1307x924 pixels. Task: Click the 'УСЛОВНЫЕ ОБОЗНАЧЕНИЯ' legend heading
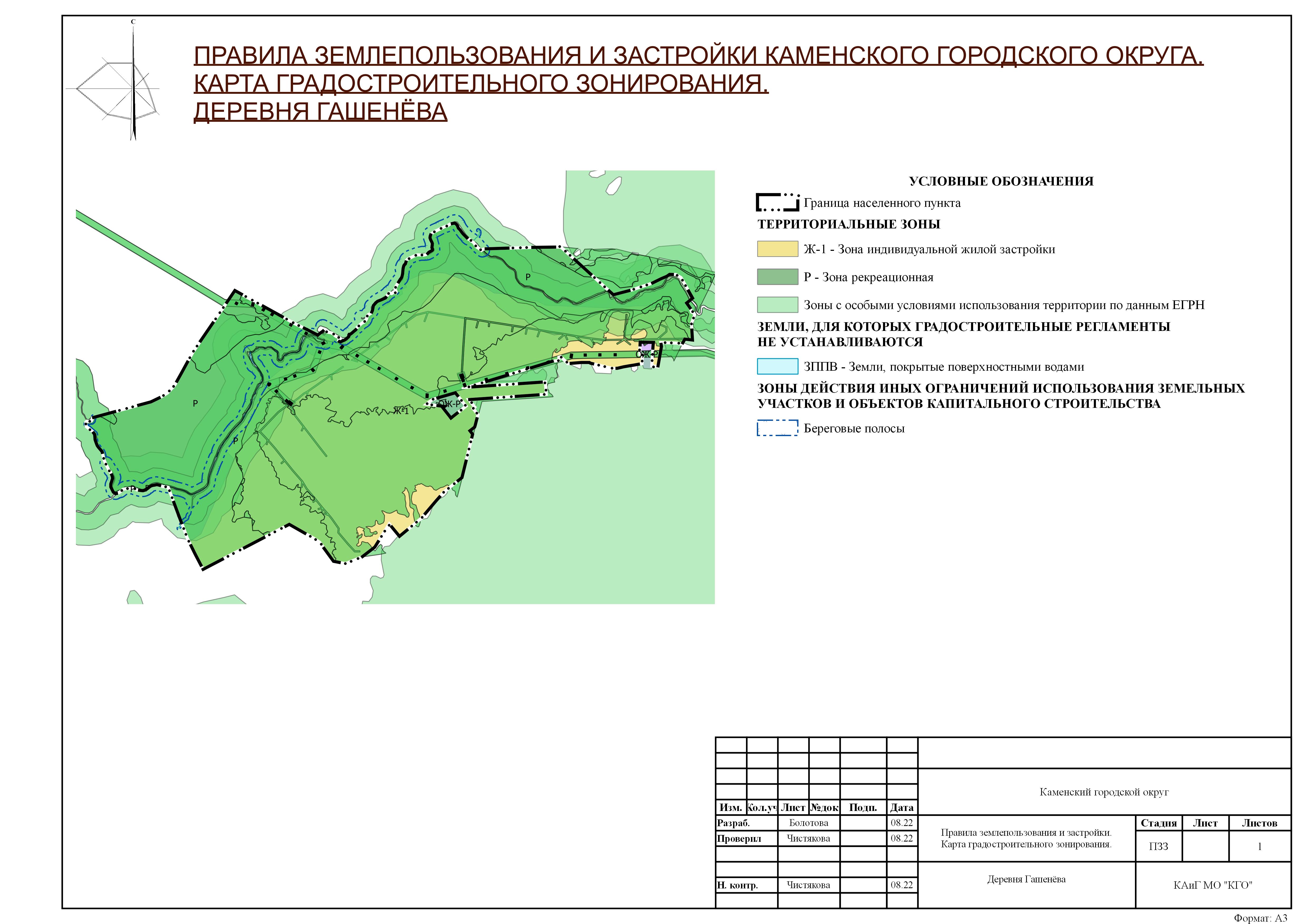coord(1001,181)
